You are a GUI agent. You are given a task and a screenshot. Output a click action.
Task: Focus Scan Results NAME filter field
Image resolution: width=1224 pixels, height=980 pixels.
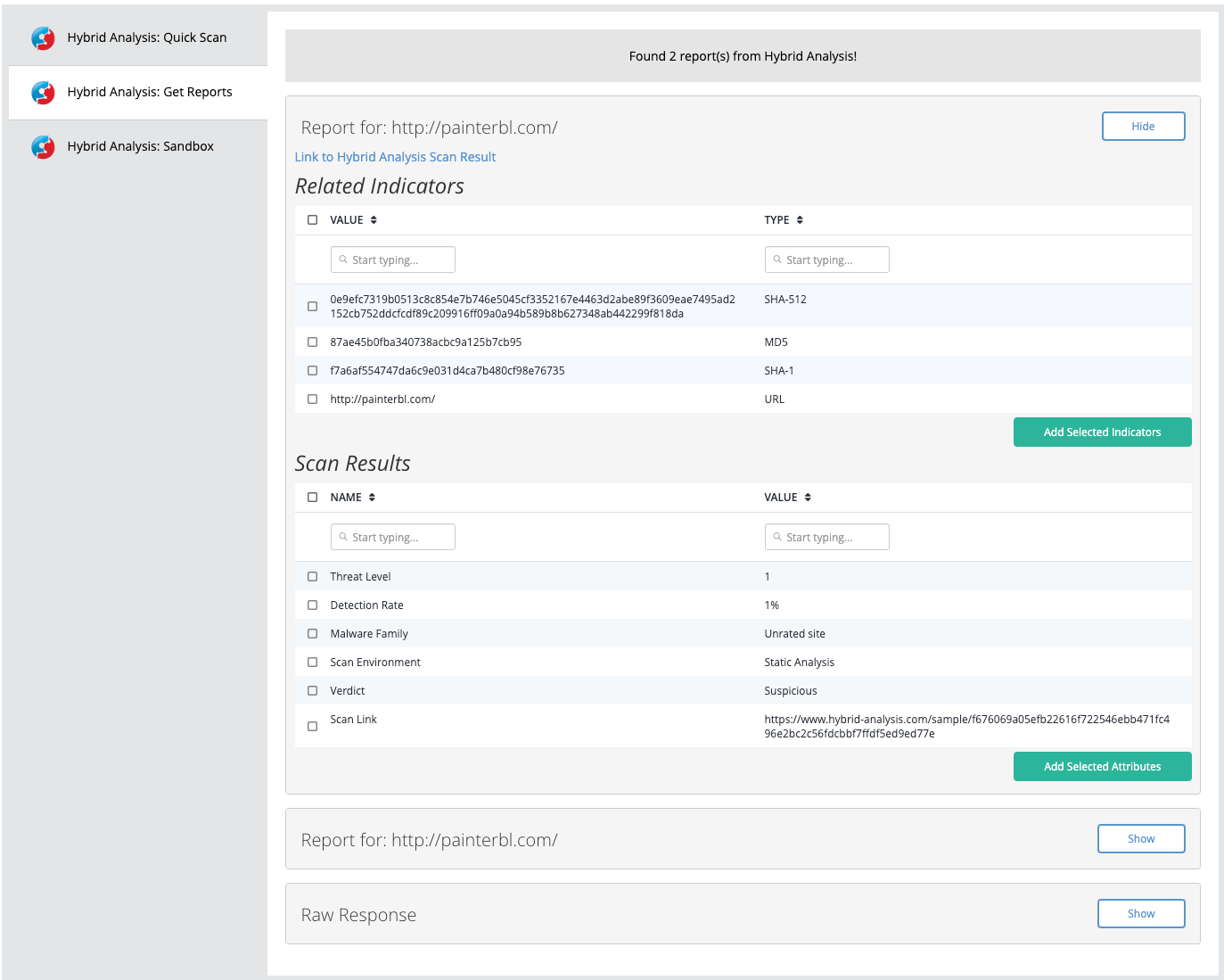tap(393, 537)
